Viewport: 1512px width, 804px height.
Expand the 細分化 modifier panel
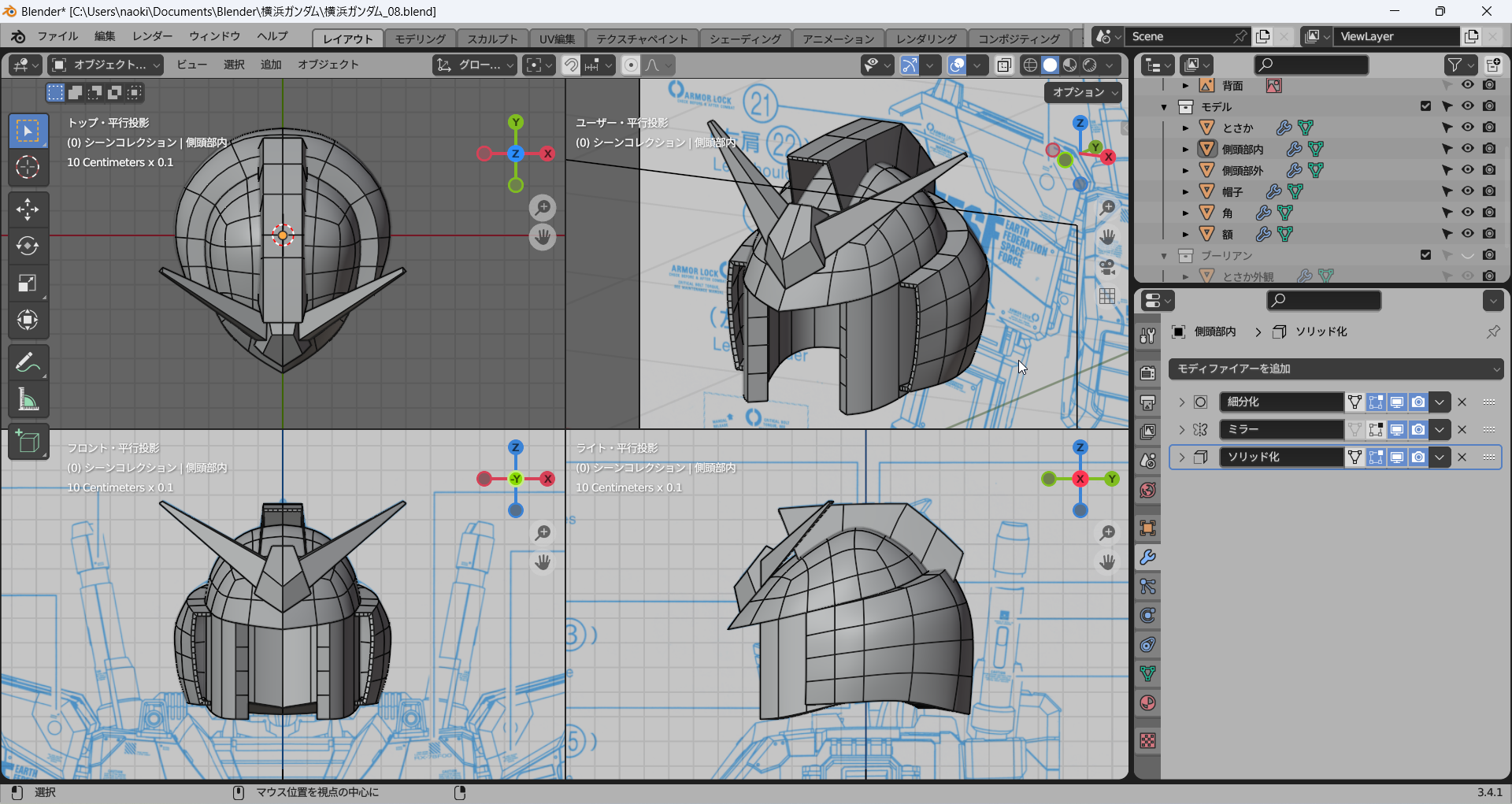1181,402
